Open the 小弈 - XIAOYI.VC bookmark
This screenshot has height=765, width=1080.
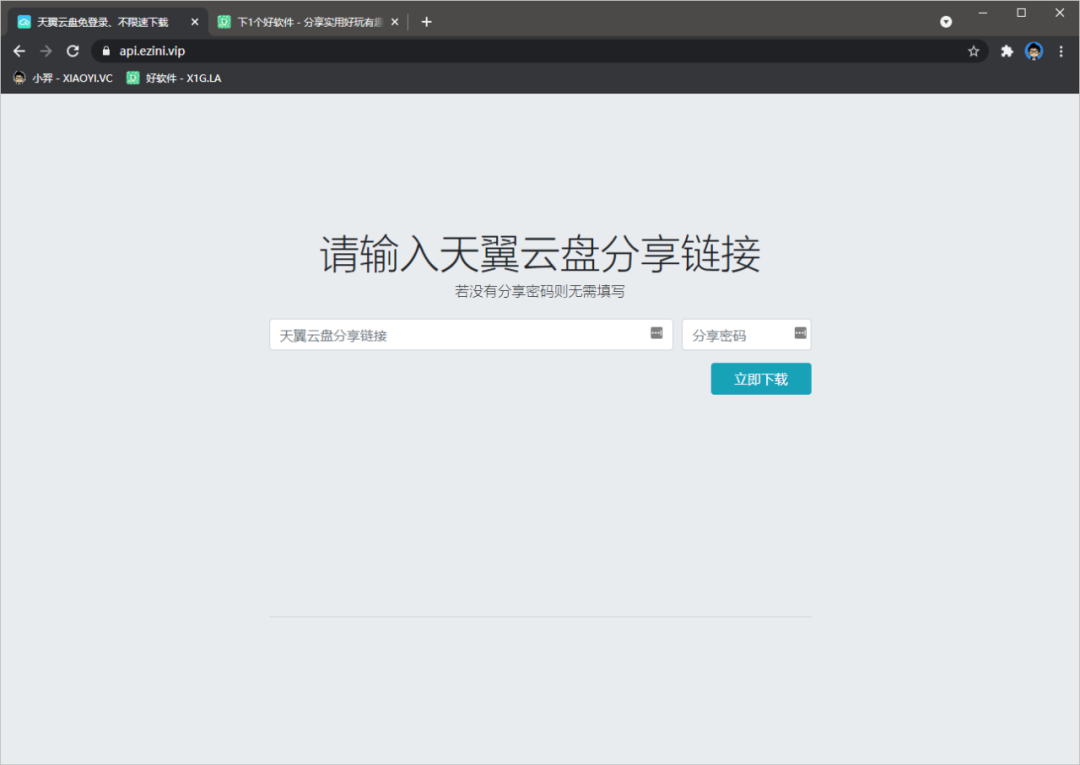click(x=64, y=78)
